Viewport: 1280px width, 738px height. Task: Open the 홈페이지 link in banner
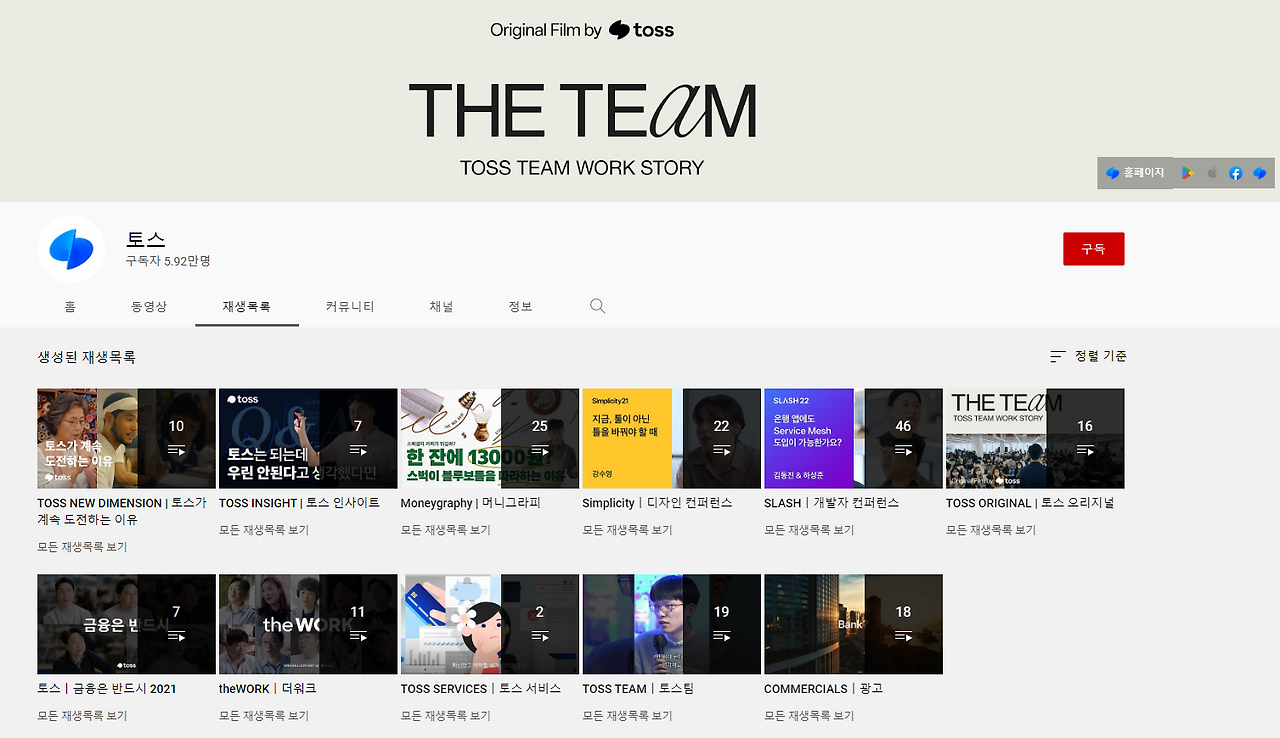click(x=1135, y=173)
